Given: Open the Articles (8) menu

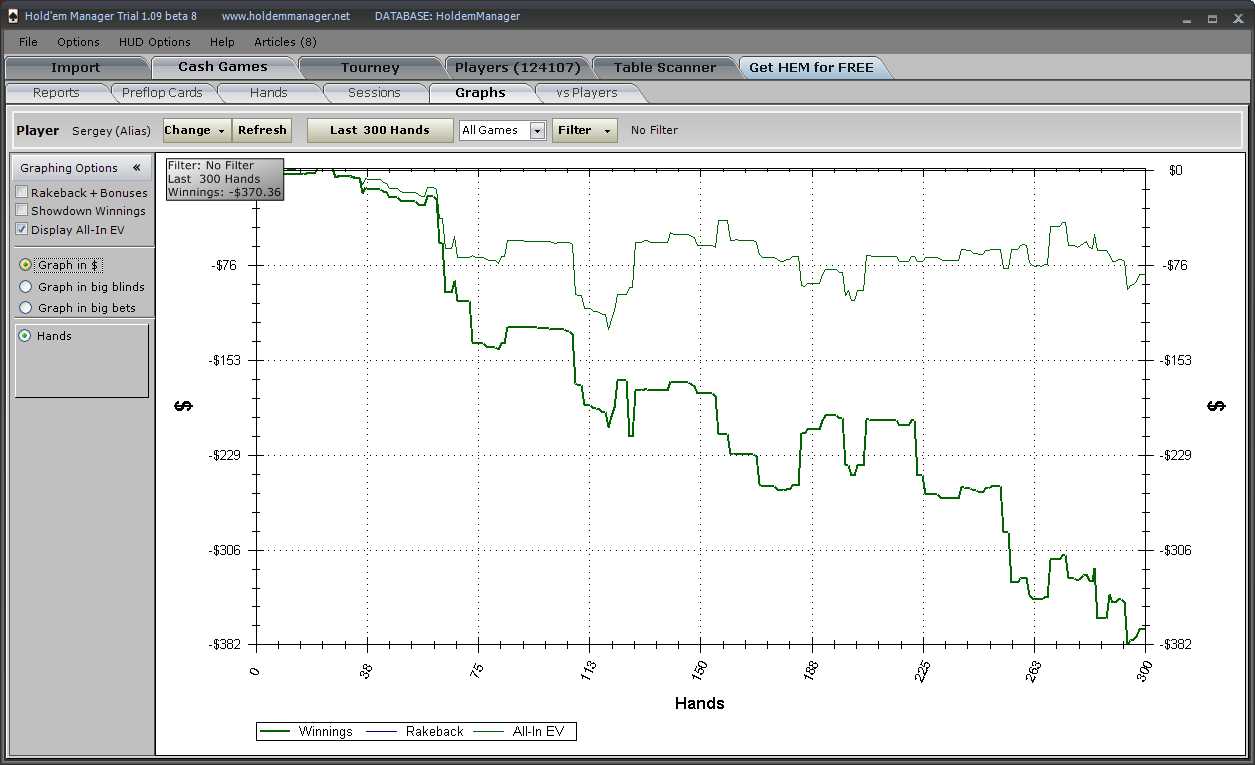Looking at the screenshot, I should click(285, 42).
